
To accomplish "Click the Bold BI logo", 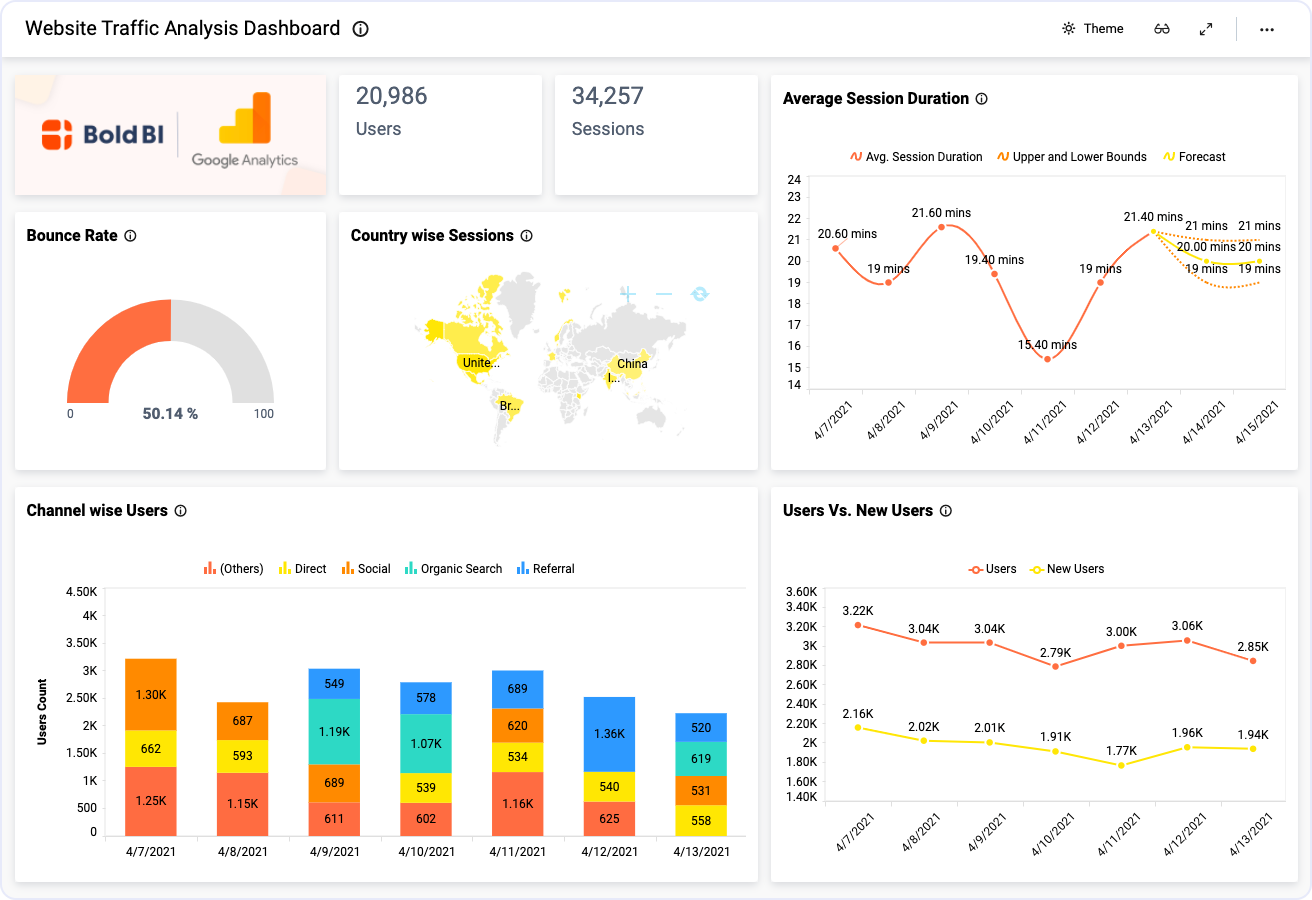I will tap(102, 134).
